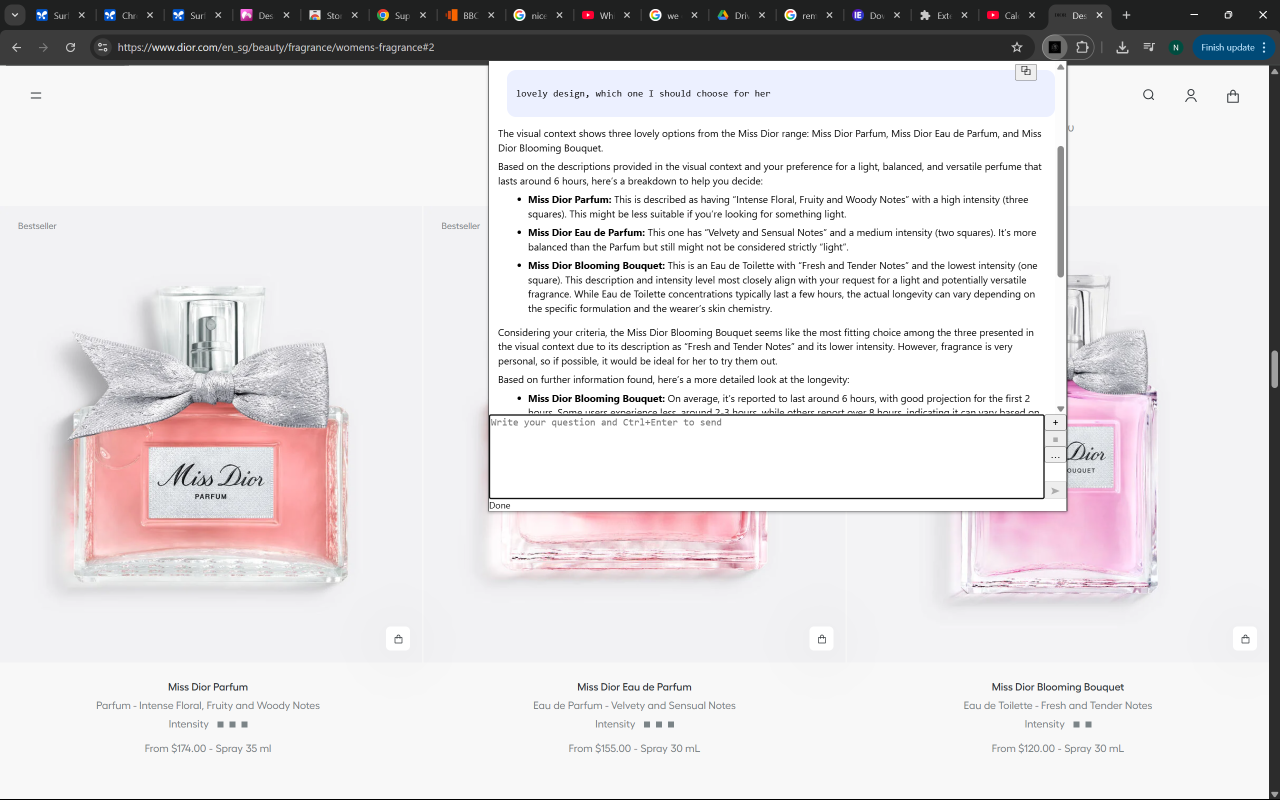The width and height of the screenshot is (1280, 800).
Task: Click the chat panel scroll-down arrow
Action: [x=1061, y=408]
